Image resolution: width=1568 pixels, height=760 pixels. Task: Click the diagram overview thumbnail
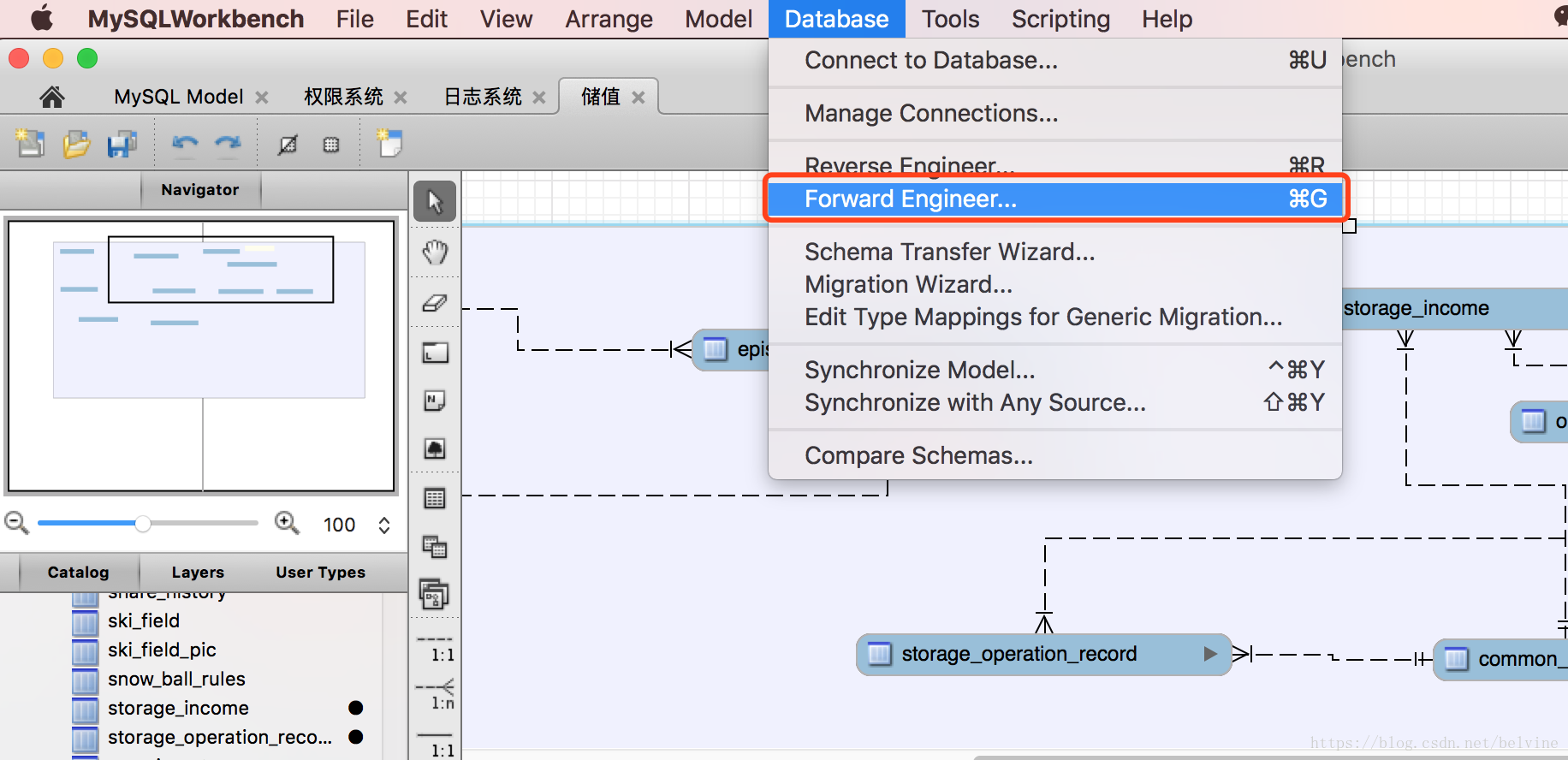coord(201,355)
